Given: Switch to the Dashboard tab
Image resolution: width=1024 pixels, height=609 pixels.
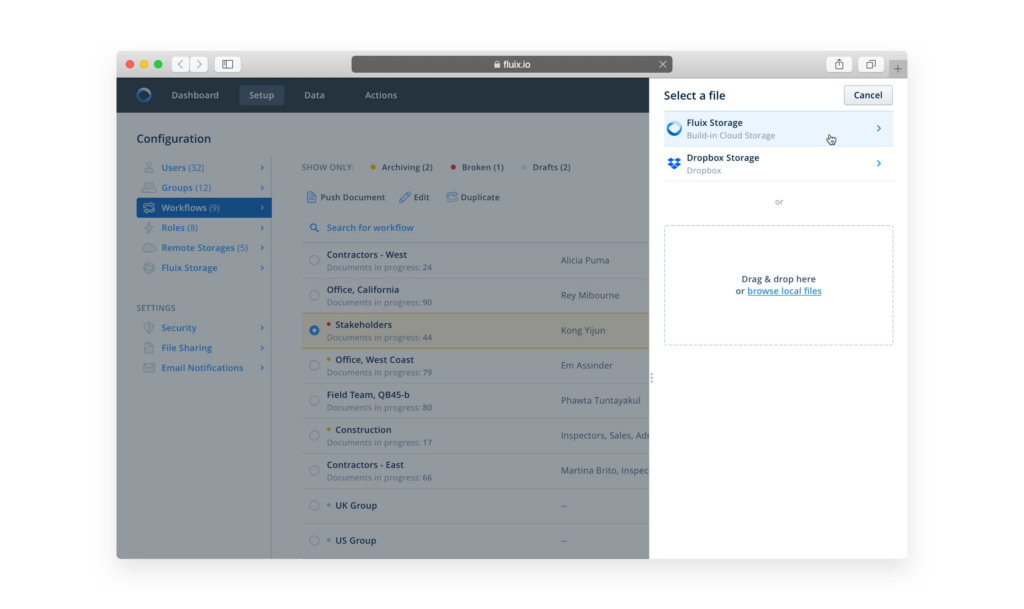Looking at the screenshot, I should pyautogui.click(x=195, y=95).
